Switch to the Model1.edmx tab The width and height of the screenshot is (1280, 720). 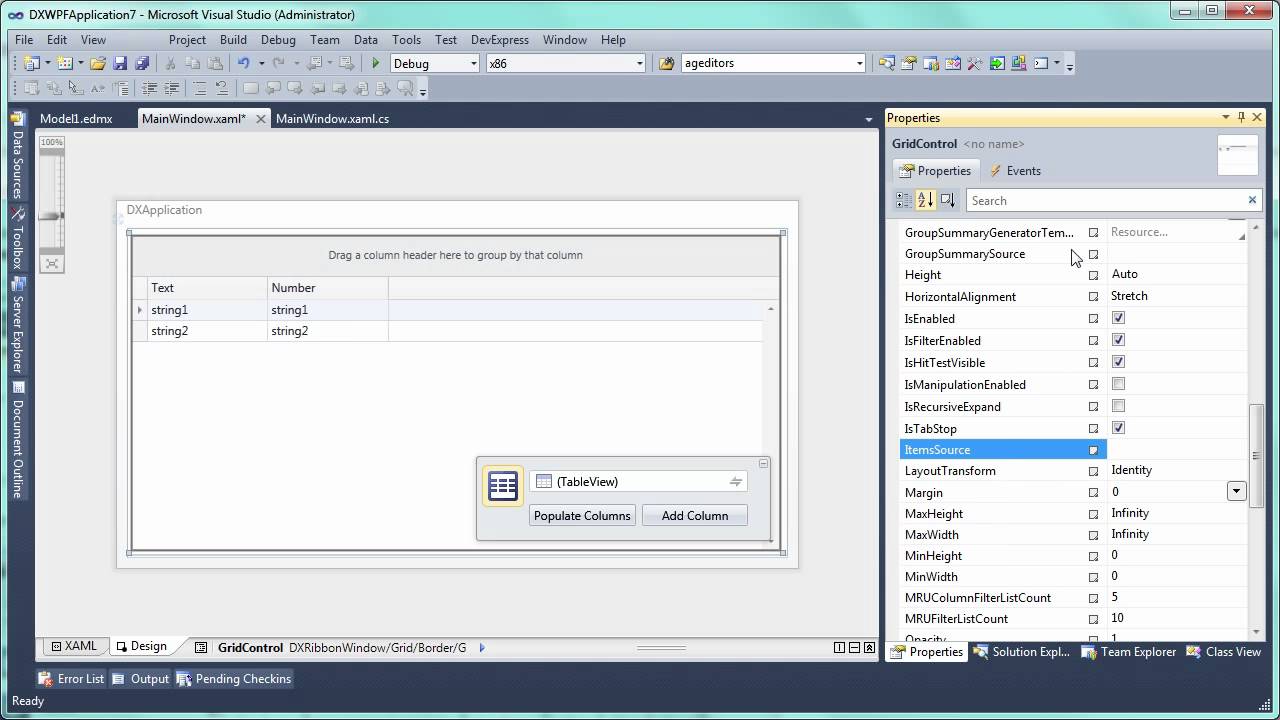point(76,118)
